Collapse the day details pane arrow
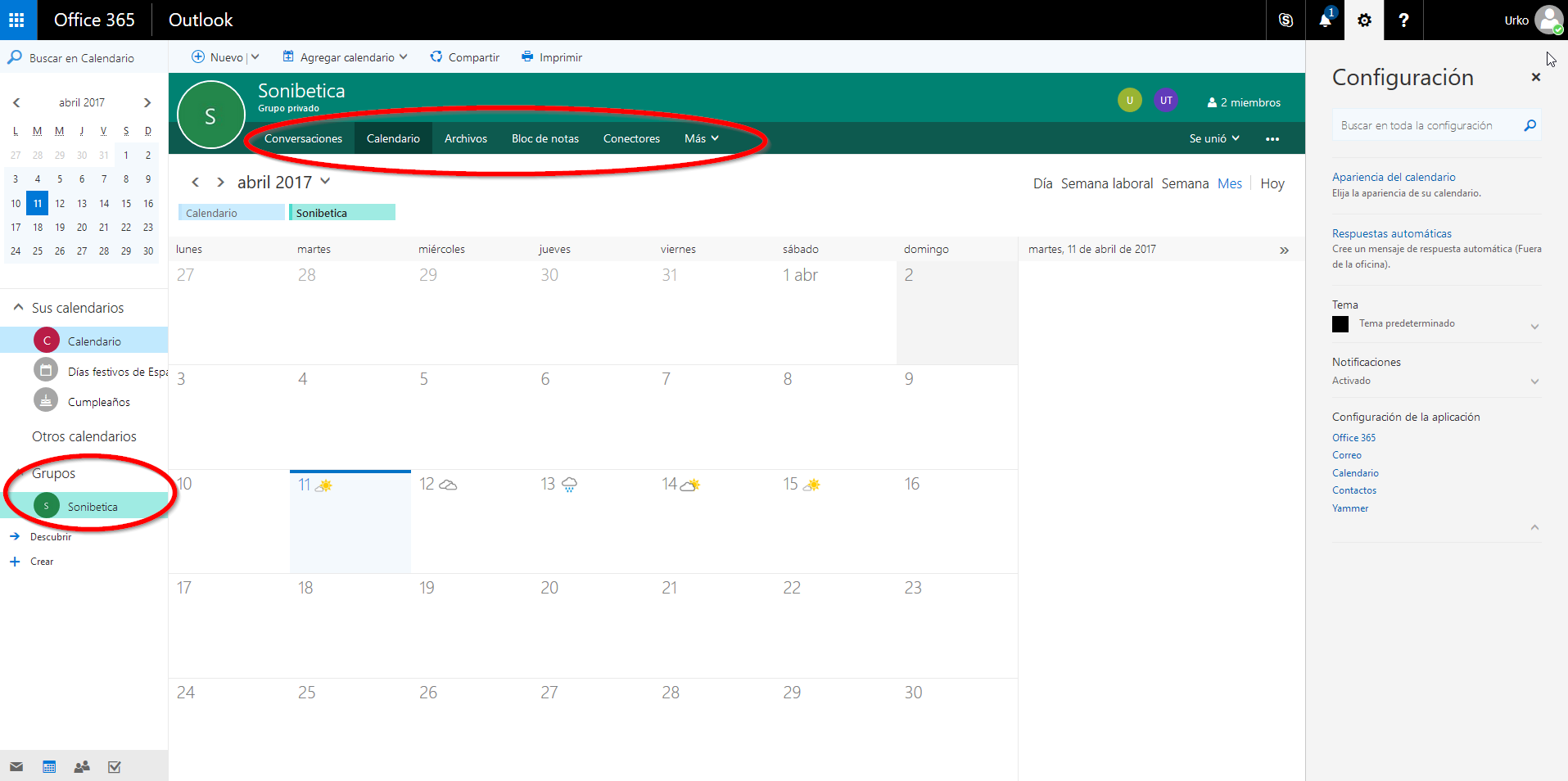The height and width of the screenshot is (781, 1568). pyautogui.click(x=1284, y=251)
